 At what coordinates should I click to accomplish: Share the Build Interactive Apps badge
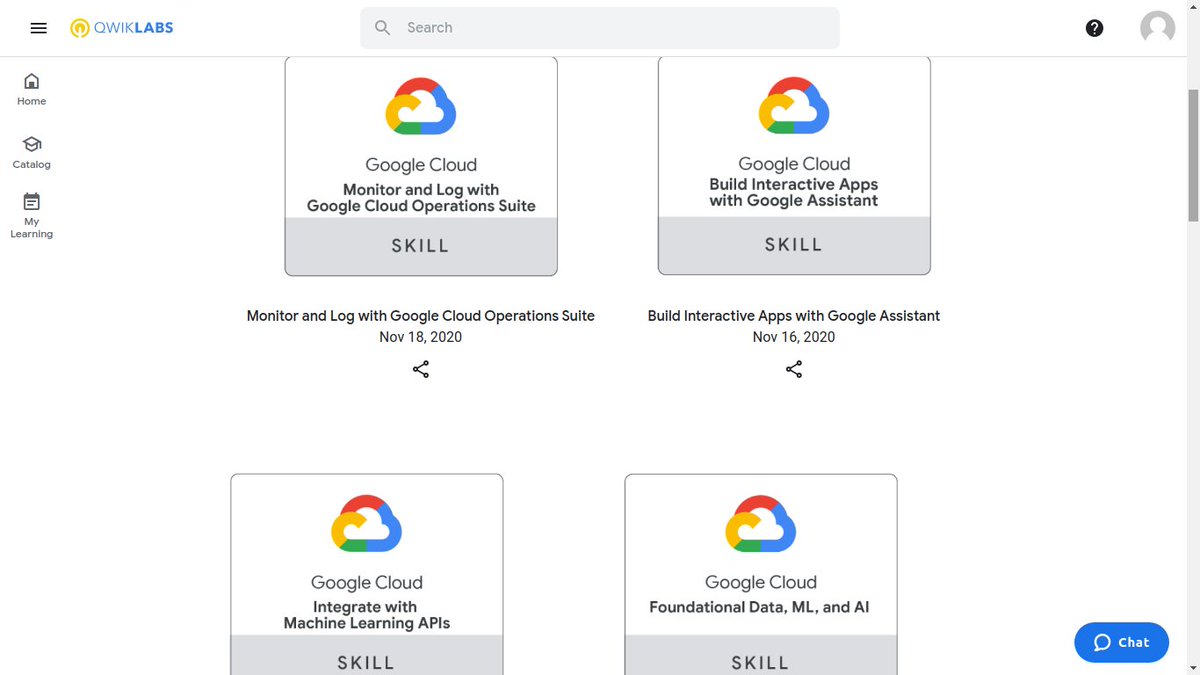click(x=794, y=369)
